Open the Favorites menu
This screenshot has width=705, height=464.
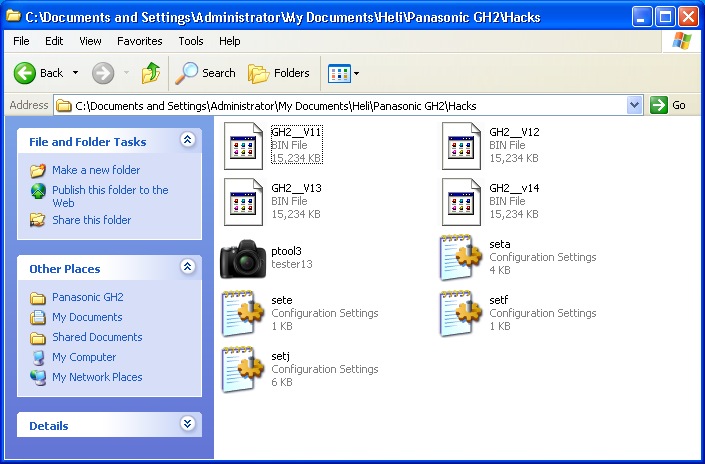click(139, 41)
